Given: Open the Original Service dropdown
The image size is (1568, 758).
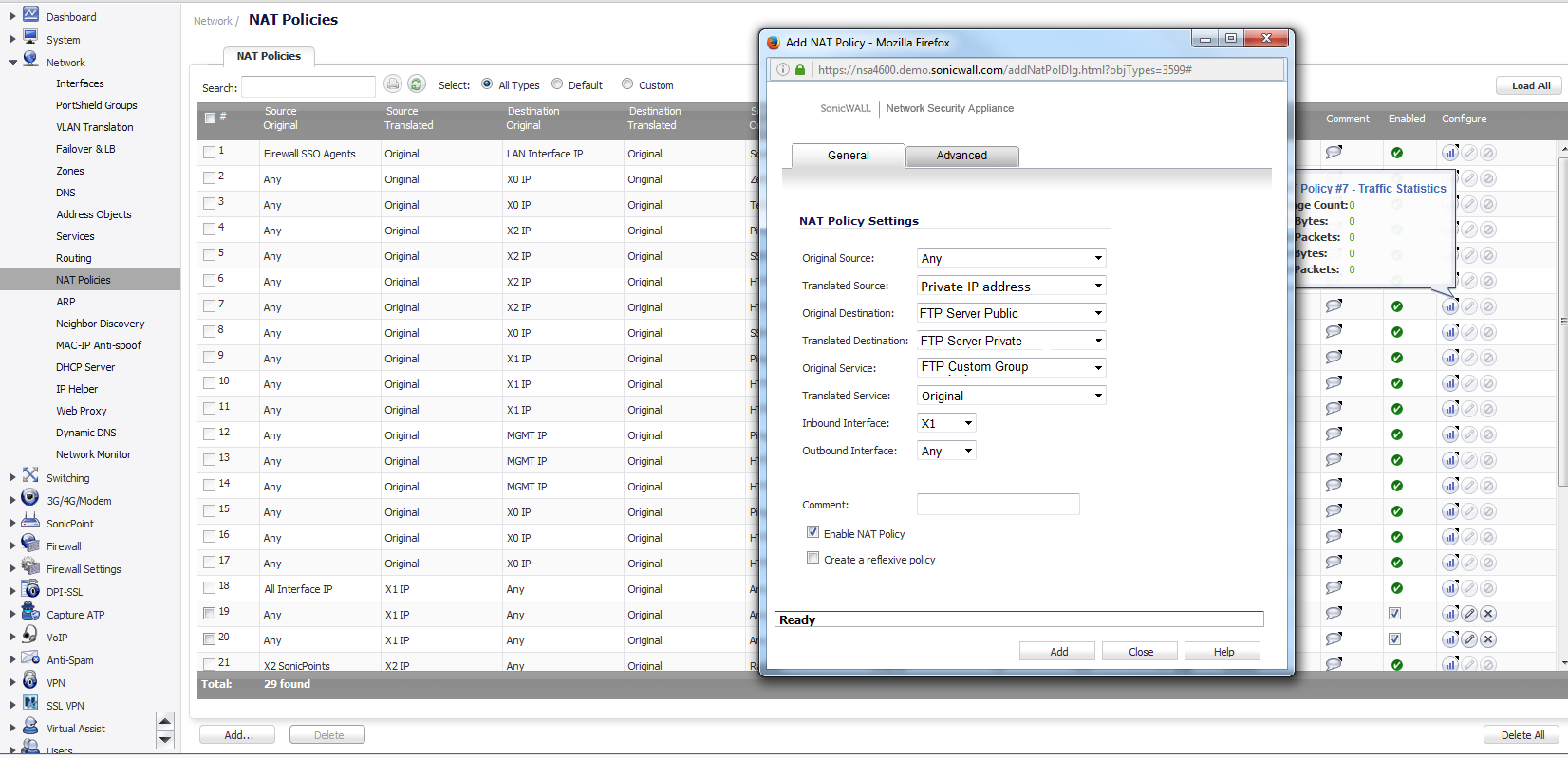Looking at the screenshot, I should coord(1012,367).
